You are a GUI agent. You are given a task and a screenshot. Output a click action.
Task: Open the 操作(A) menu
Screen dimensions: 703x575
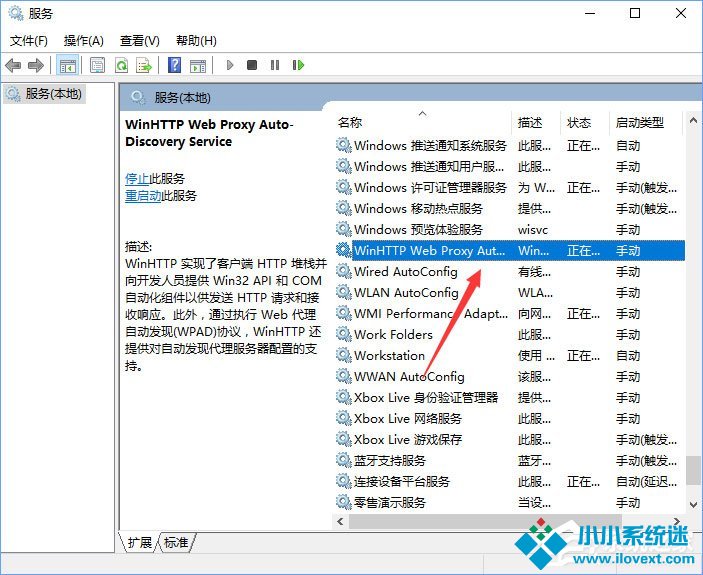click(84, 41)
